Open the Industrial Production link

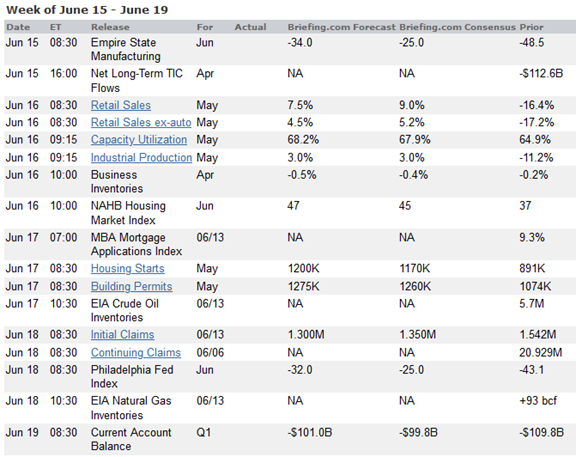click(141, 158)
